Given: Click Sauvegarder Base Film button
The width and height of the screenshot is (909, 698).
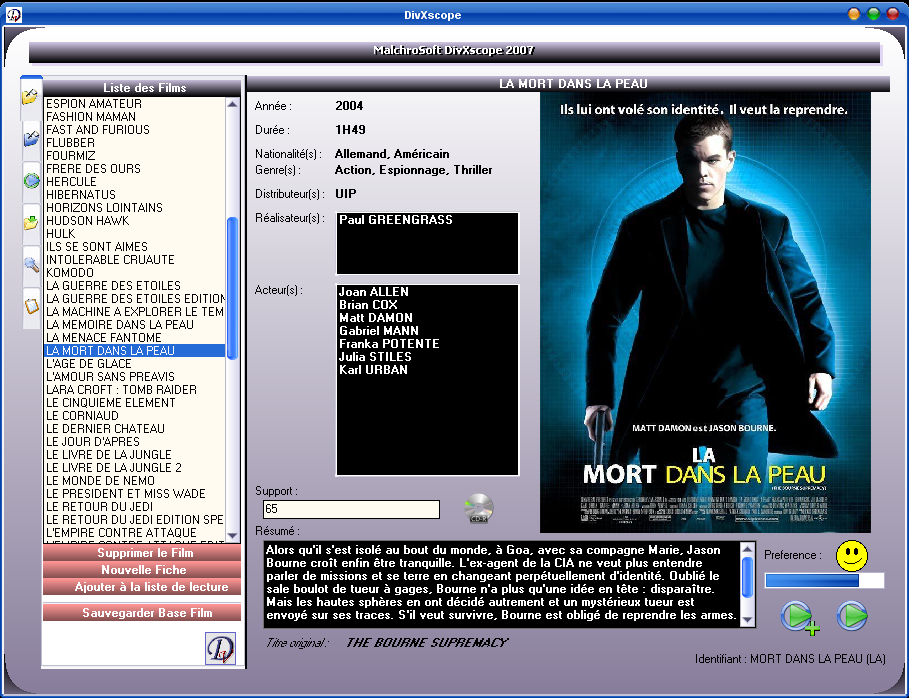Looking at the screenshot, I should (x=142, y=612).
